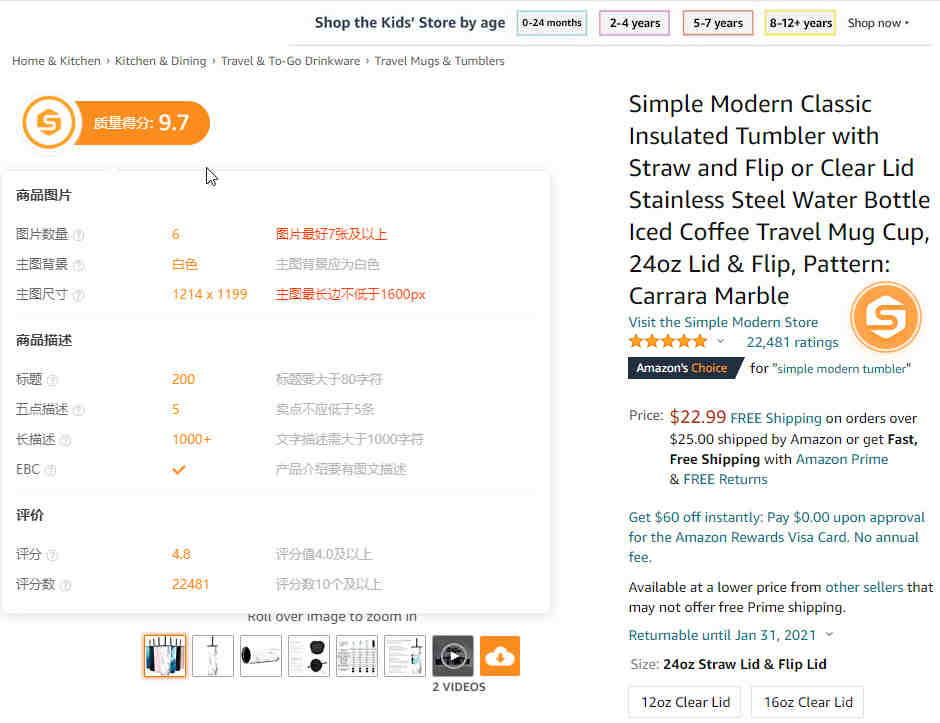Open Travel & To-Go Drinkware breadcrumb
940x723 pixels.
click(290, 61)
